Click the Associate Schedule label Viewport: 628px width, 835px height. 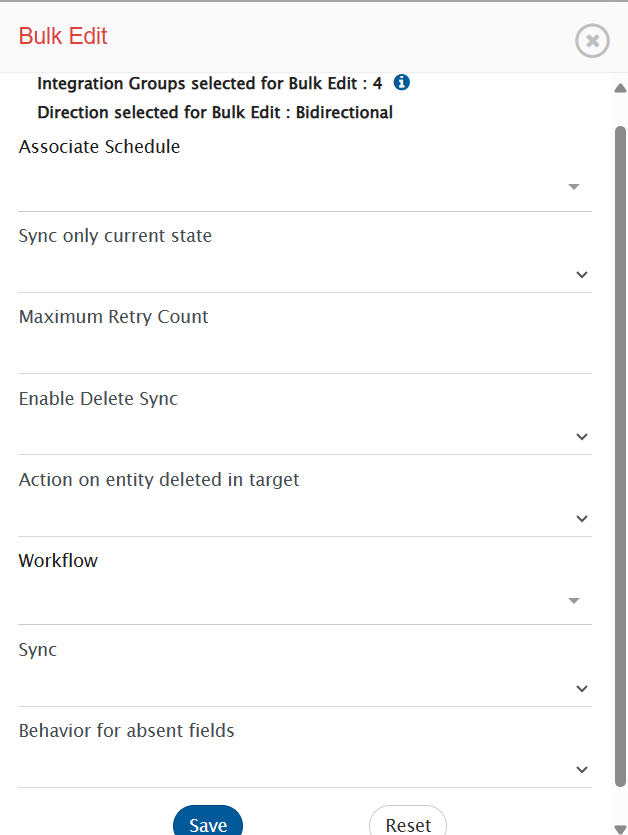click(100, 147)
